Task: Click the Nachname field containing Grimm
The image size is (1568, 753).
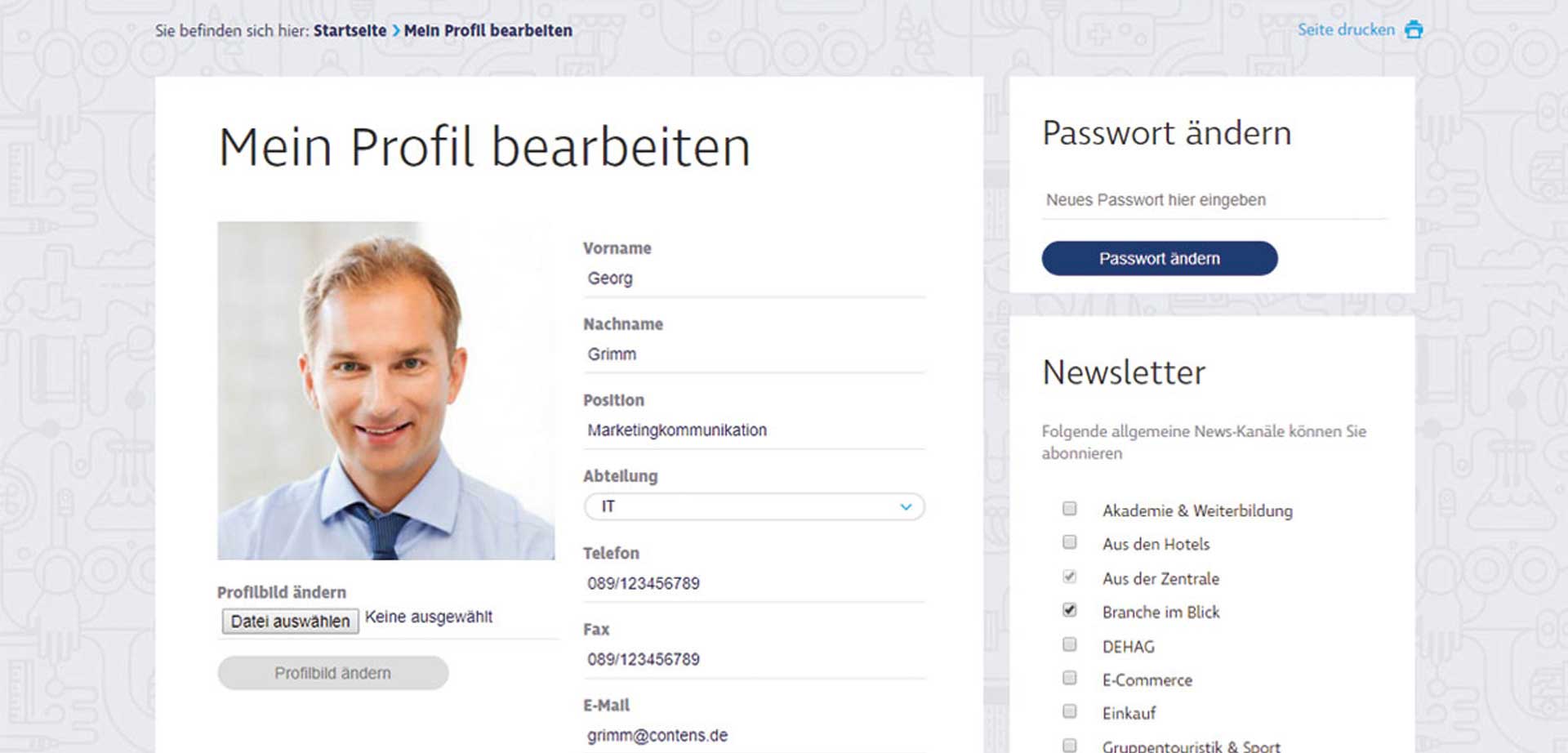Action: [x=753, y=354]
